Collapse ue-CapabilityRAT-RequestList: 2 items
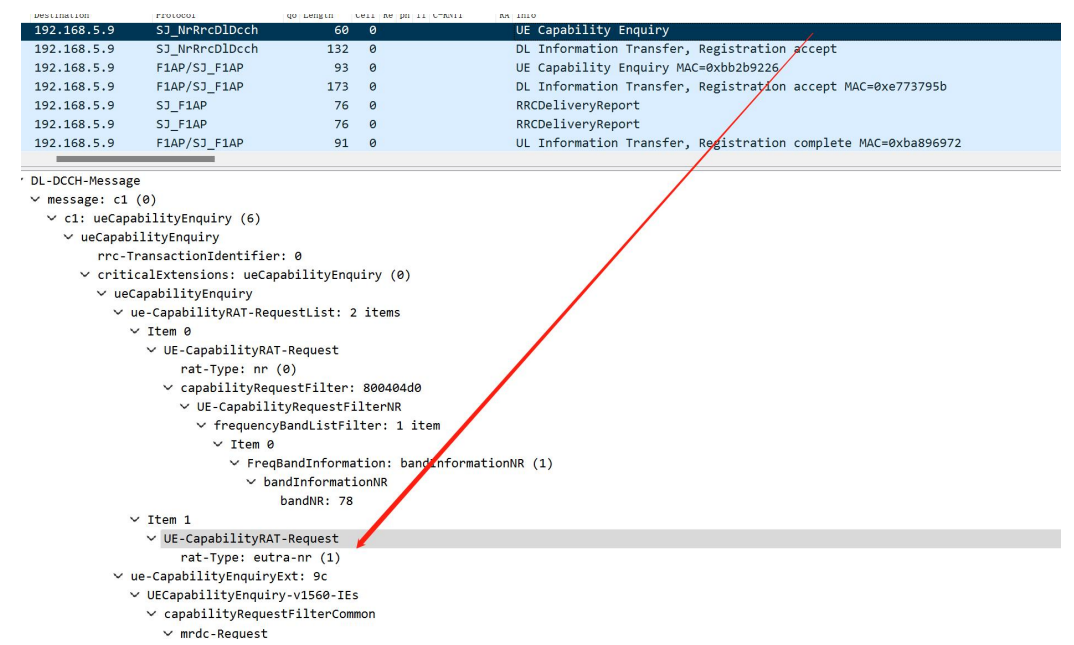The width and height of the screenshot is (1074, 645). 119,313
